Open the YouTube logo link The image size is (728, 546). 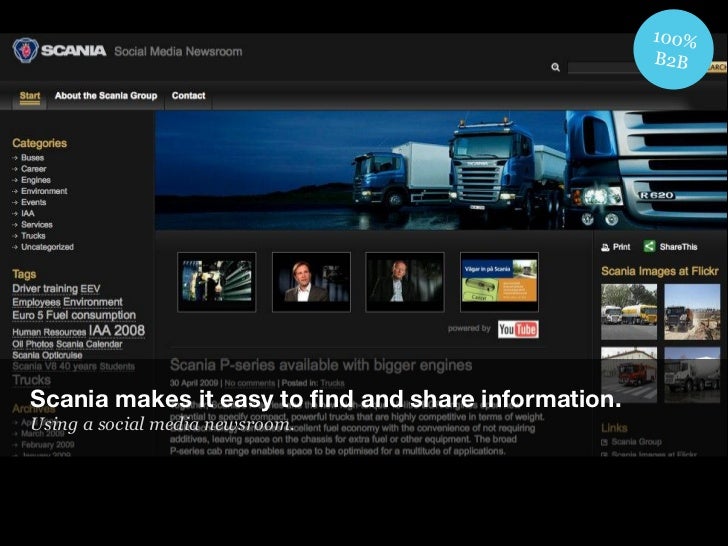(x=518, y=329)
